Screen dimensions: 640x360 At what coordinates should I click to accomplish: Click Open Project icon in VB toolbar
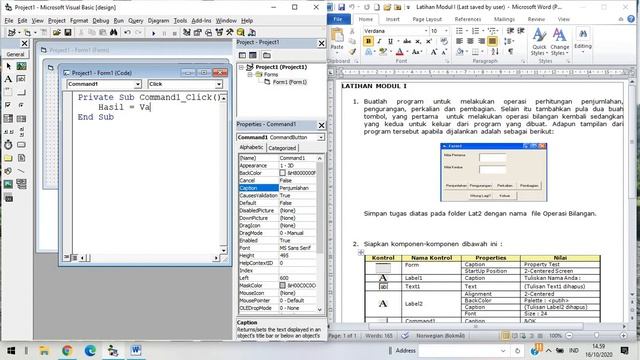pyautogui.click(x=57, y=32)
